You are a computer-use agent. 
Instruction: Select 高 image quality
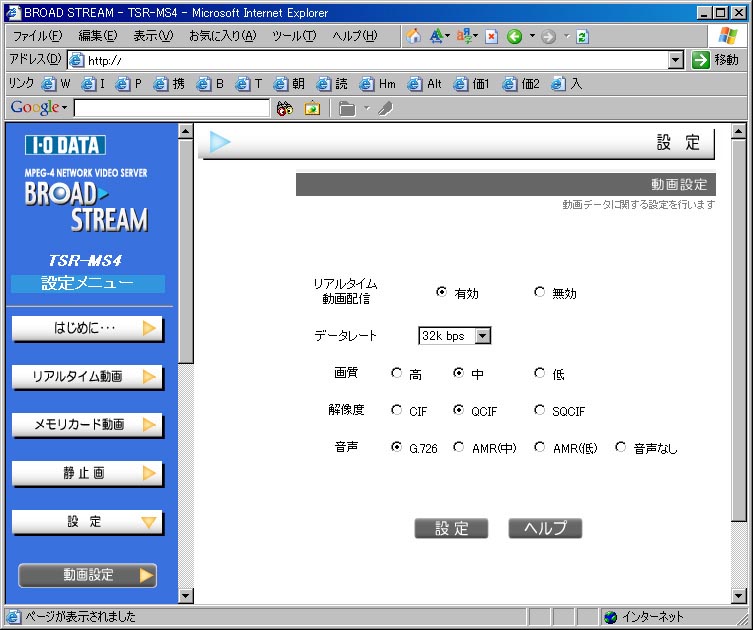[396, 373]
